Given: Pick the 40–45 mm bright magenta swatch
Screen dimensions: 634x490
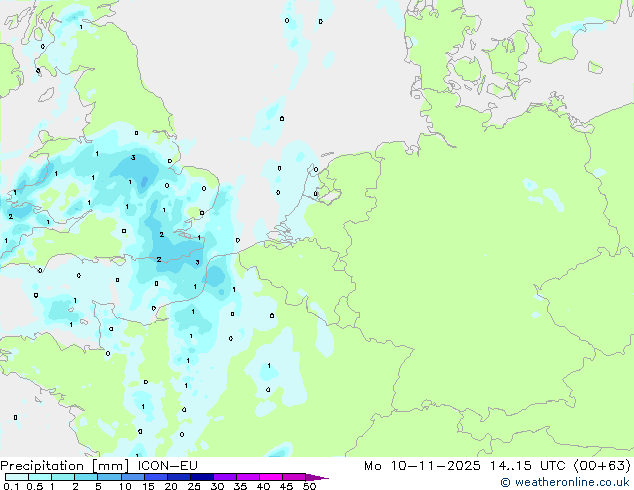Looking at the screenshot, I should 271,477.
